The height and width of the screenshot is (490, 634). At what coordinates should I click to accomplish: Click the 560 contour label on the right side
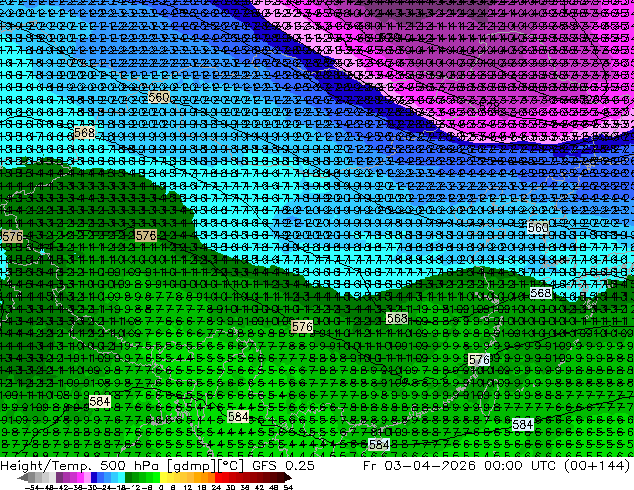[x=538, y=228]
